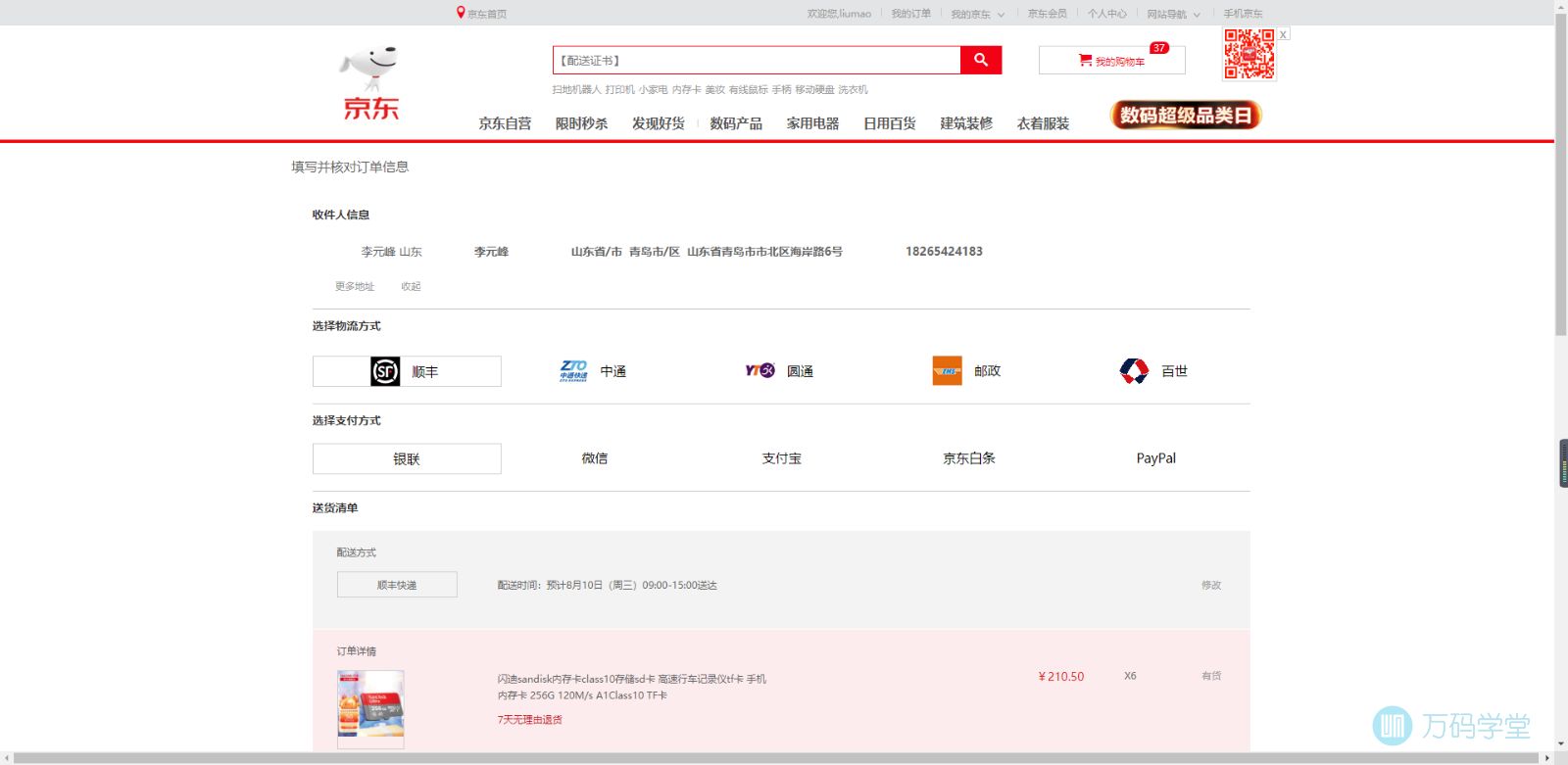The height and width of the screenshot is (765, 1568).
Task: Open the 衣着服装 nav tab
Action: [1043, 123]
